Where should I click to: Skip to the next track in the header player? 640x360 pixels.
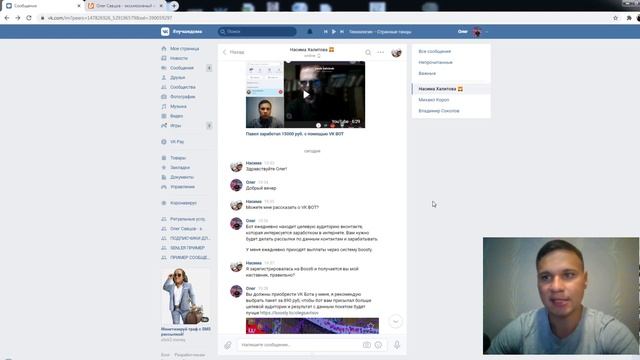coord(342,31)
